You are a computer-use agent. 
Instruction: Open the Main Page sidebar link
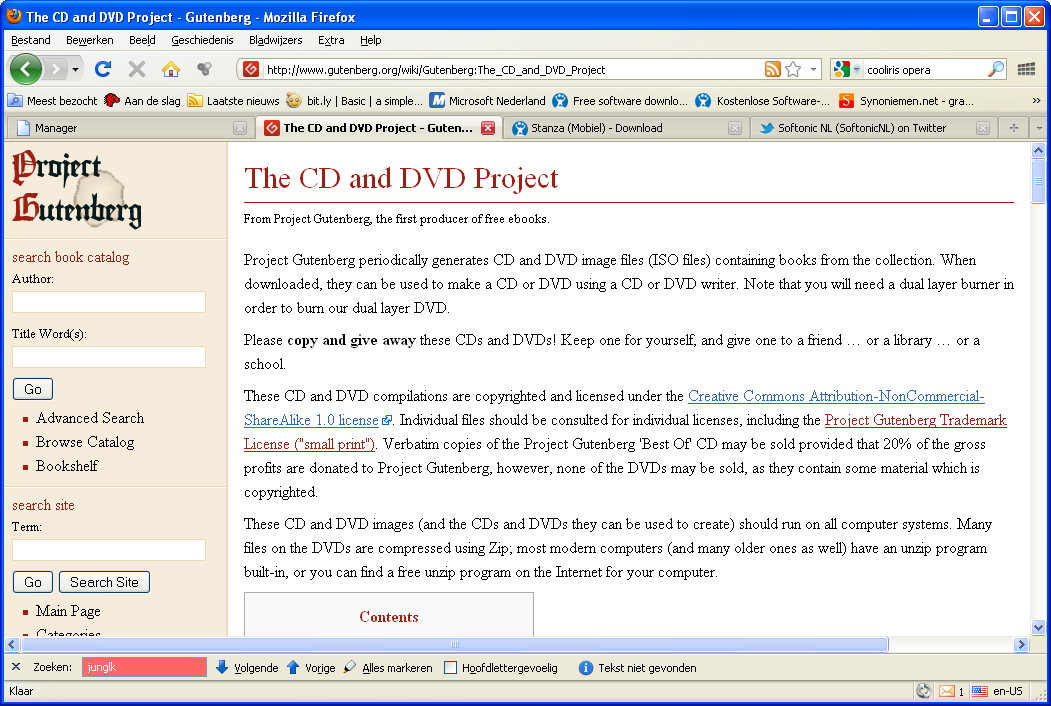pos(68,611)
